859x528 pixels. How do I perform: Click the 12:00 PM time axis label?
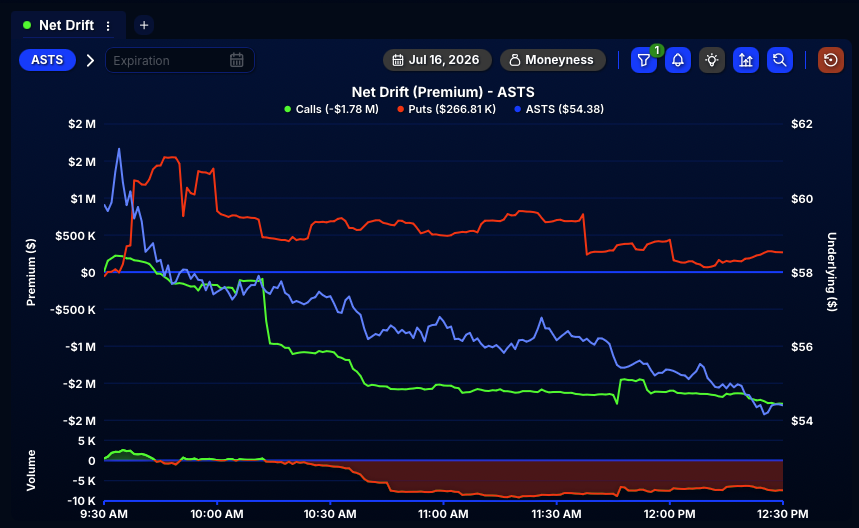point(669,514)
